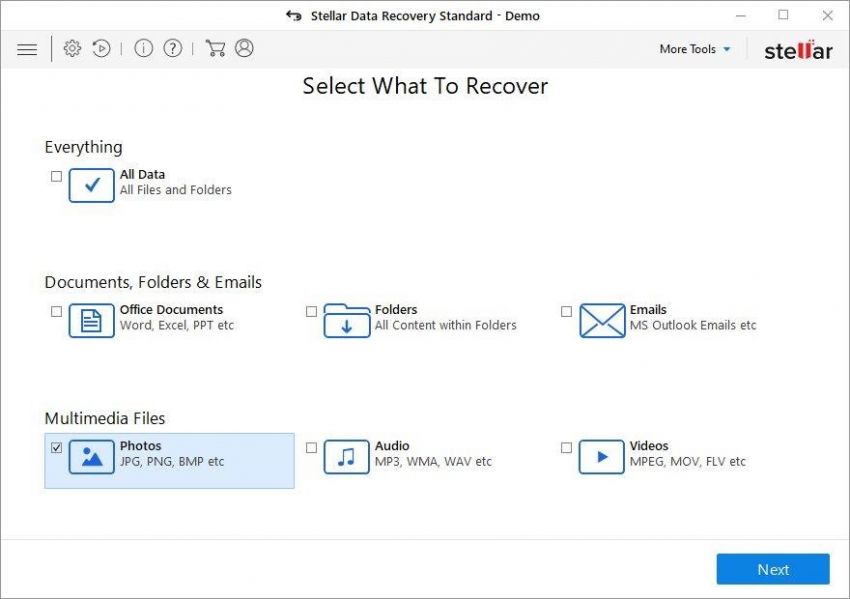Enable the Folders checkbox
Screen dimensions: 850x599
311,311
